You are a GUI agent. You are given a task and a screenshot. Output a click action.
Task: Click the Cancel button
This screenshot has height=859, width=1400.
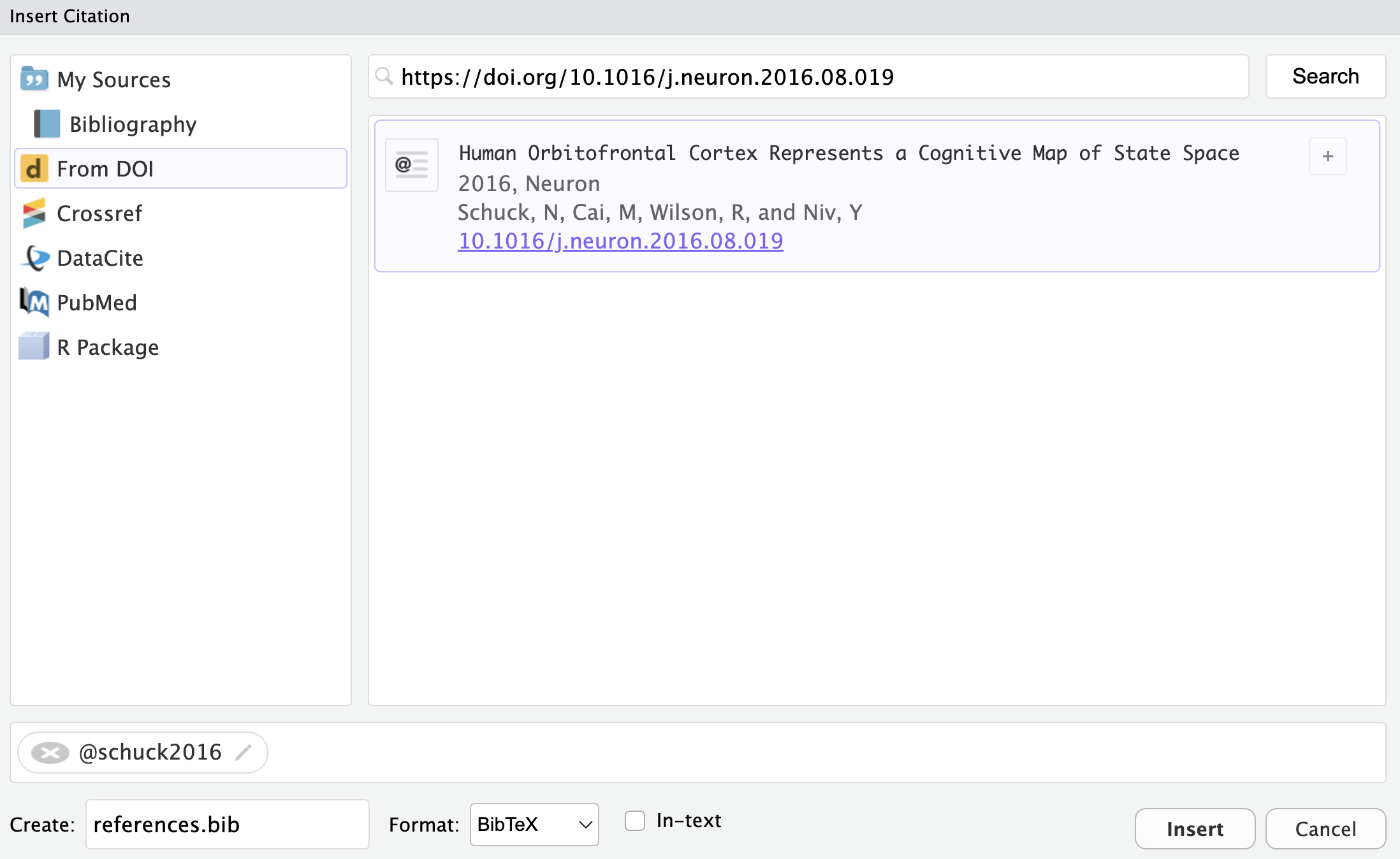(x=1325, y=829)
